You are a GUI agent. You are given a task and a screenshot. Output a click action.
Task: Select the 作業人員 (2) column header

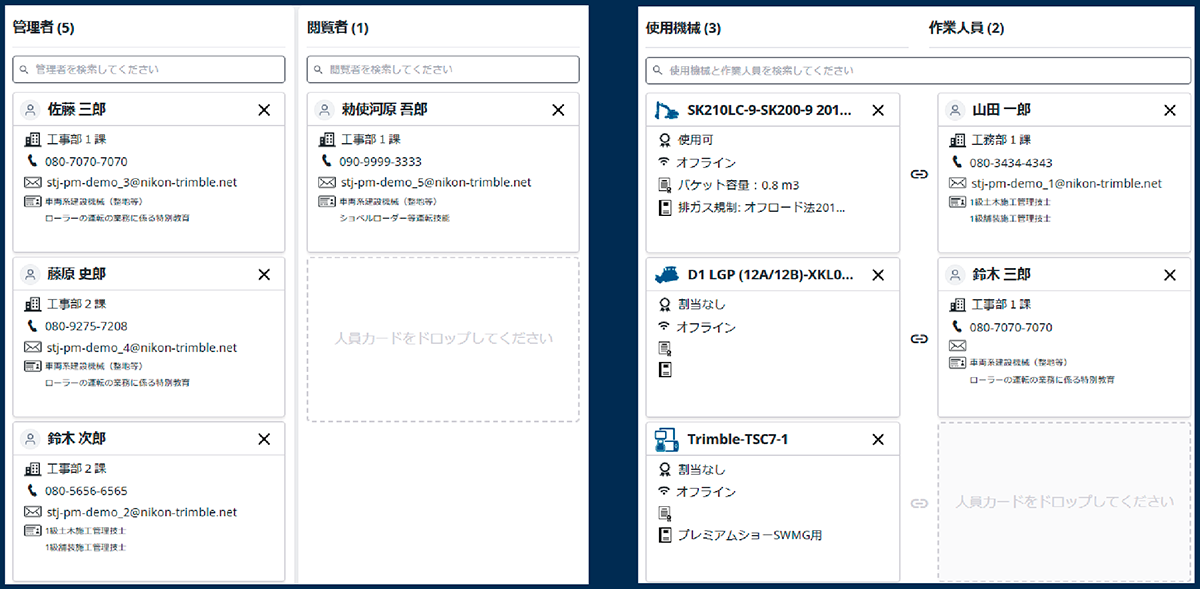point(966,29)
